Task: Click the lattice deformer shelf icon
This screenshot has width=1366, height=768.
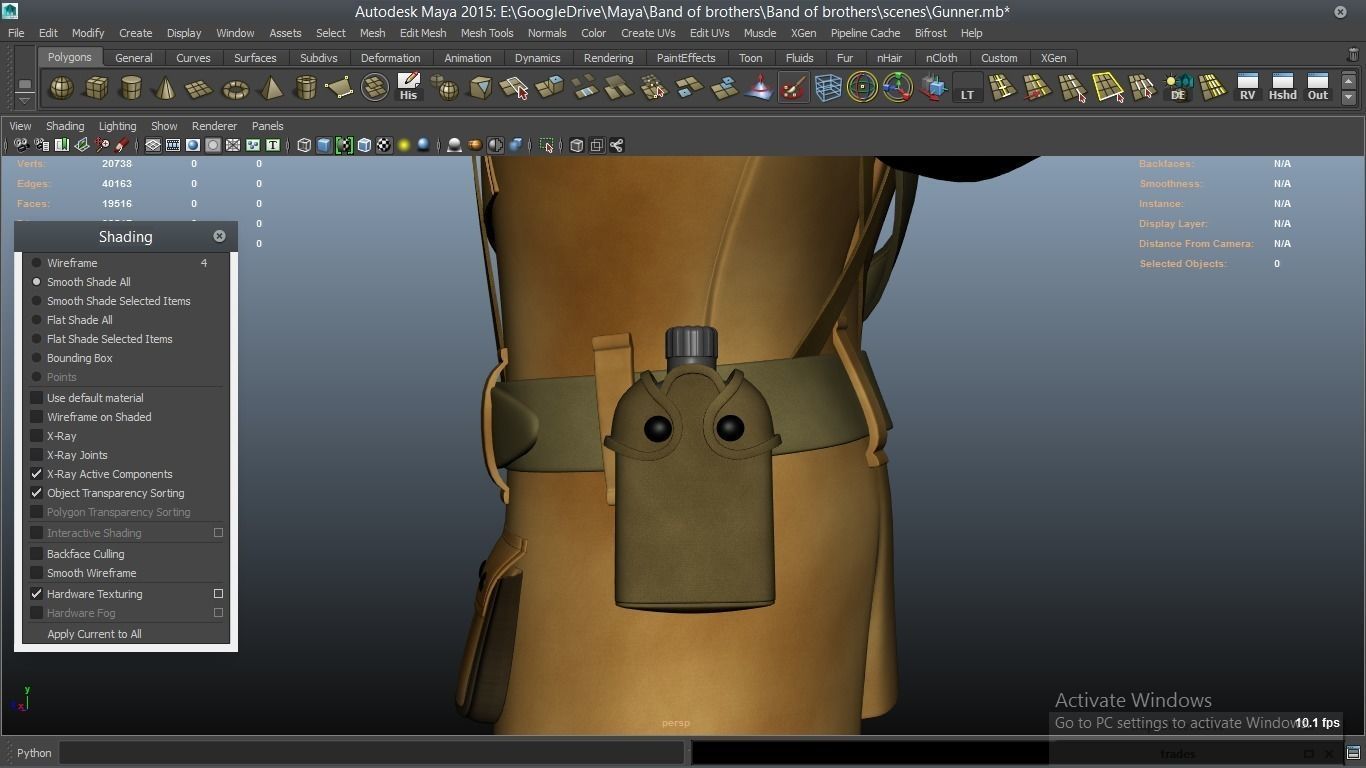Action: [x=827, y=88]
